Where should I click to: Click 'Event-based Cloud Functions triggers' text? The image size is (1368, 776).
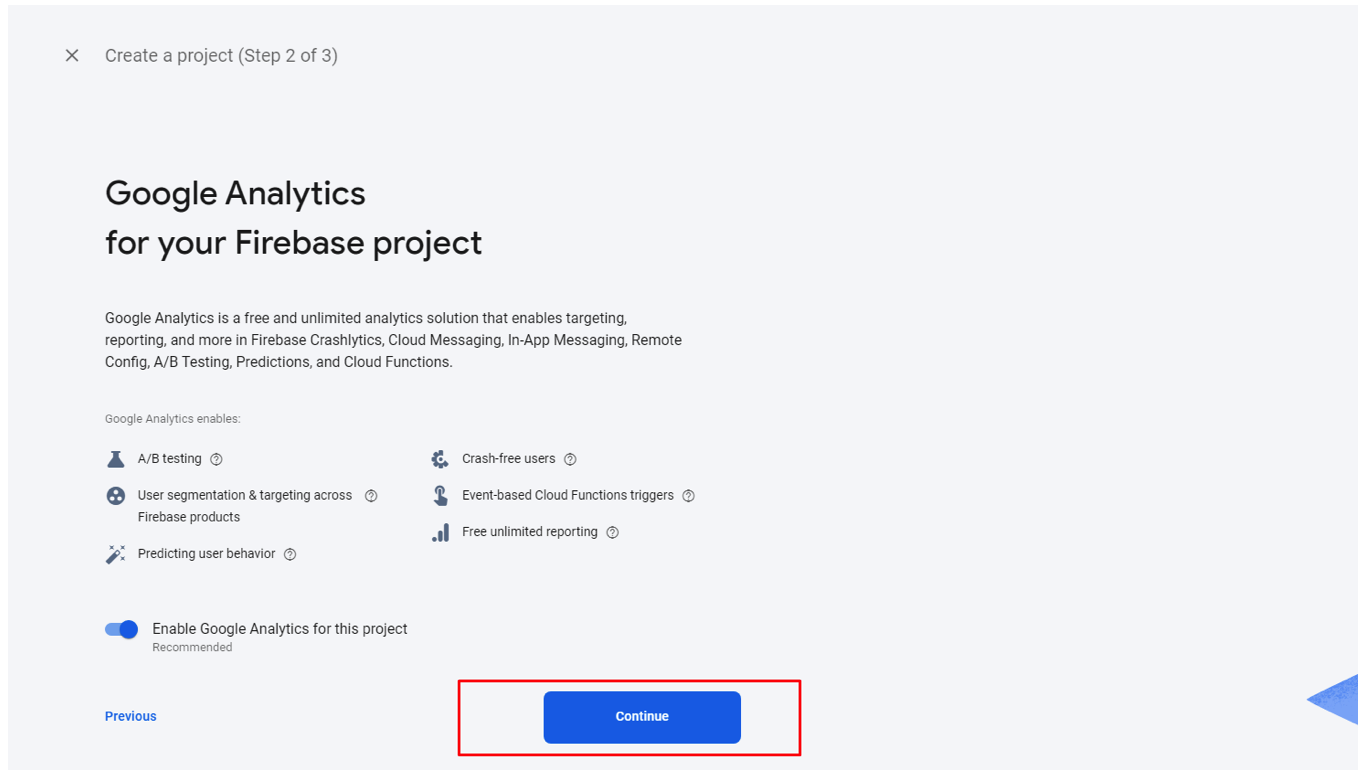[568, 496]
